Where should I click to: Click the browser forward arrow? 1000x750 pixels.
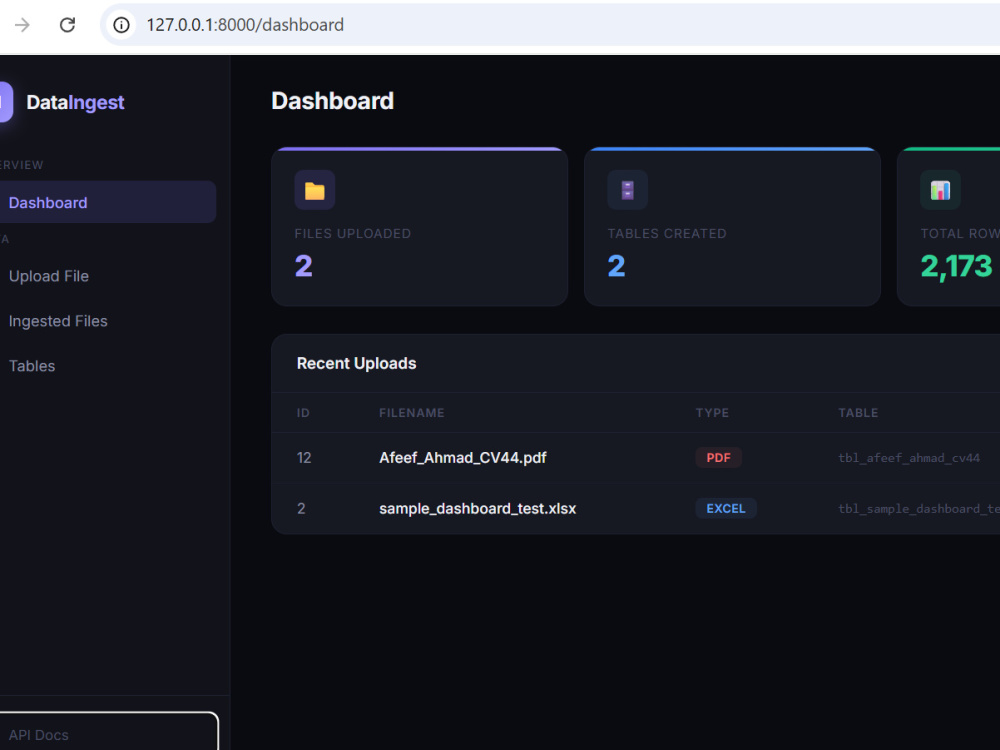pyautogui.click(x=22, y=25)
